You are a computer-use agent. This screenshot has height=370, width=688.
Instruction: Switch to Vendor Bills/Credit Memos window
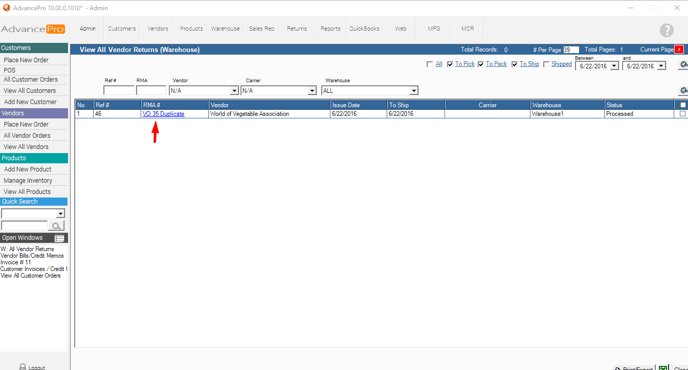pos(32,255)
